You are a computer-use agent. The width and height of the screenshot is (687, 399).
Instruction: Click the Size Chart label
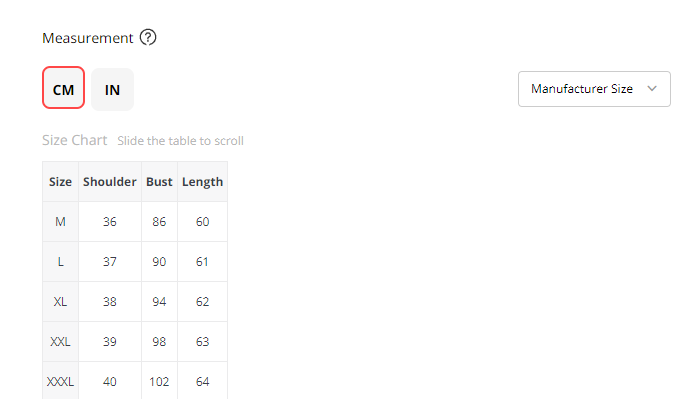74,140
